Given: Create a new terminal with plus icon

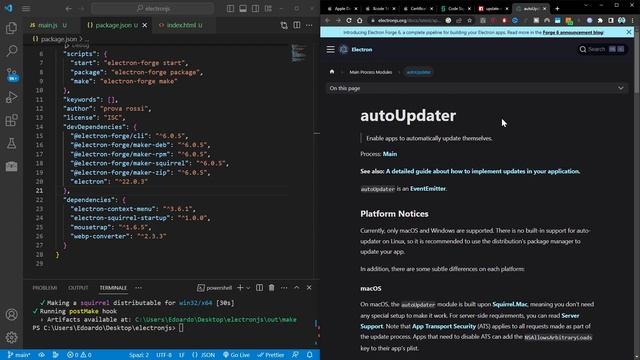Looking at the screenshot, I should [x=240, y=288].
